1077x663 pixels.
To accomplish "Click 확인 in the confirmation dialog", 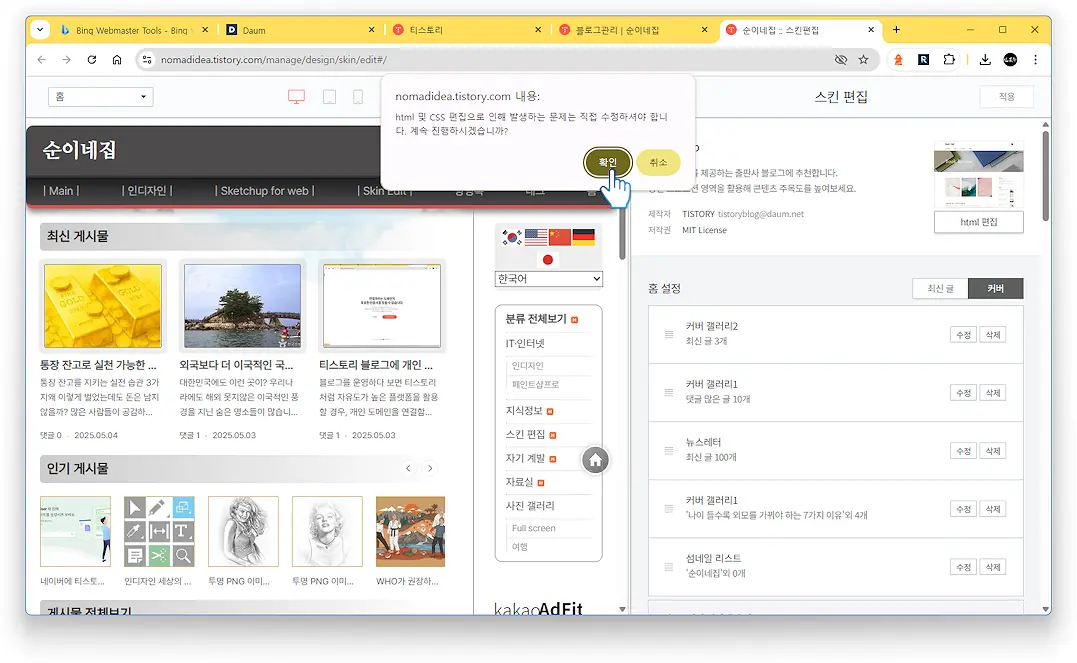I will (x=606, y=162).
